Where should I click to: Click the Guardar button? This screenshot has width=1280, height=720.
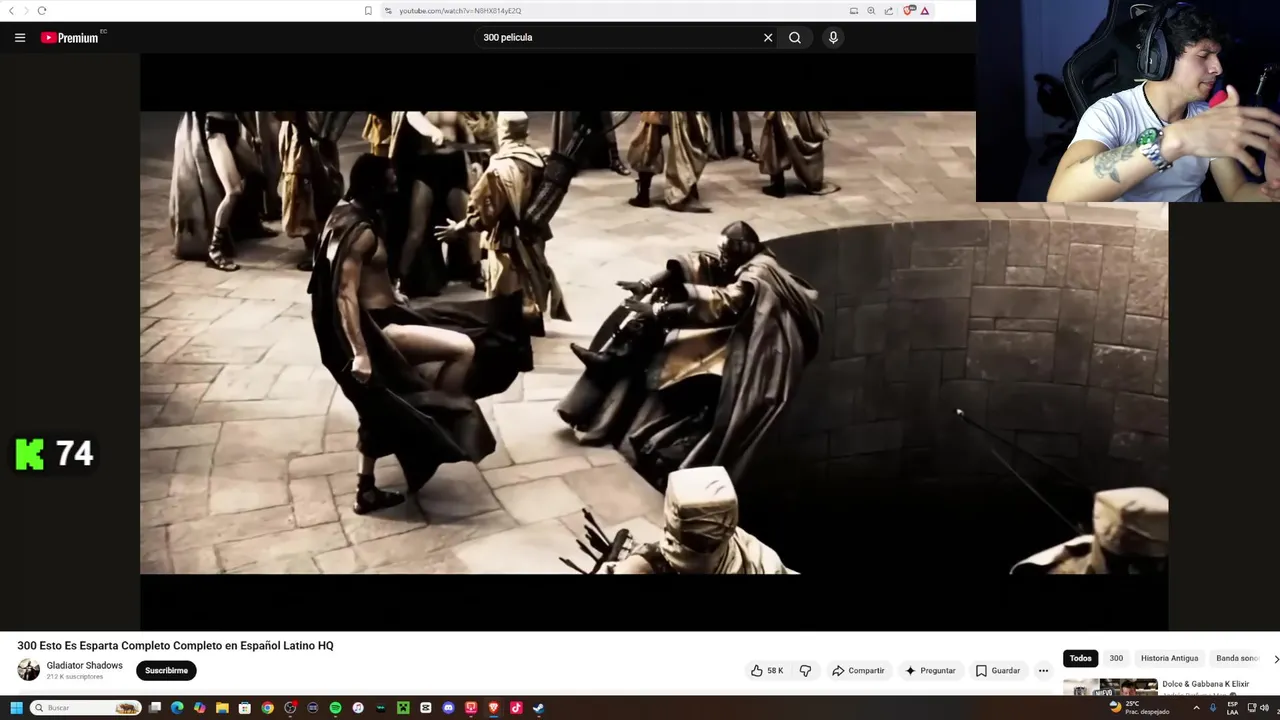pos(998,671)
